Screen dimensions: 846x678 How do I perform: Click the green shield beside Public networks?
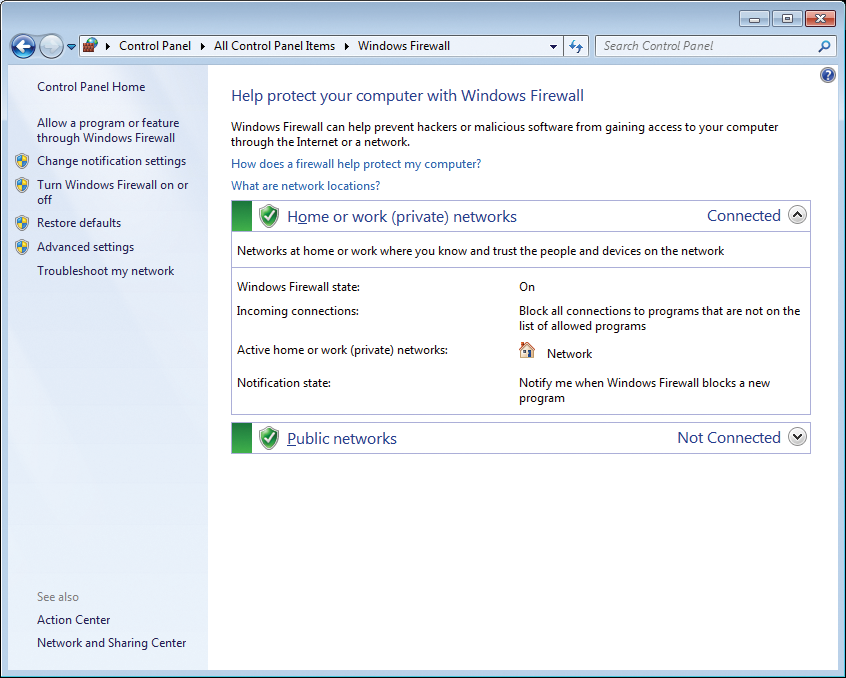pos(269,437)
